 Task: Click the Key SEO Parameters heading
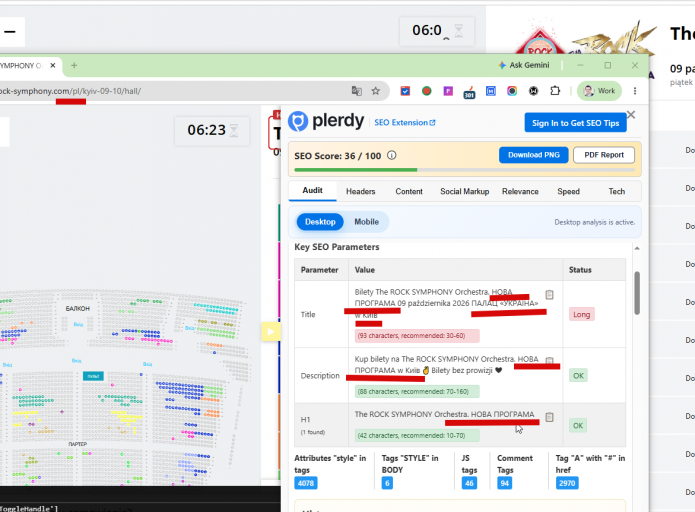click(x=337, y=247)
